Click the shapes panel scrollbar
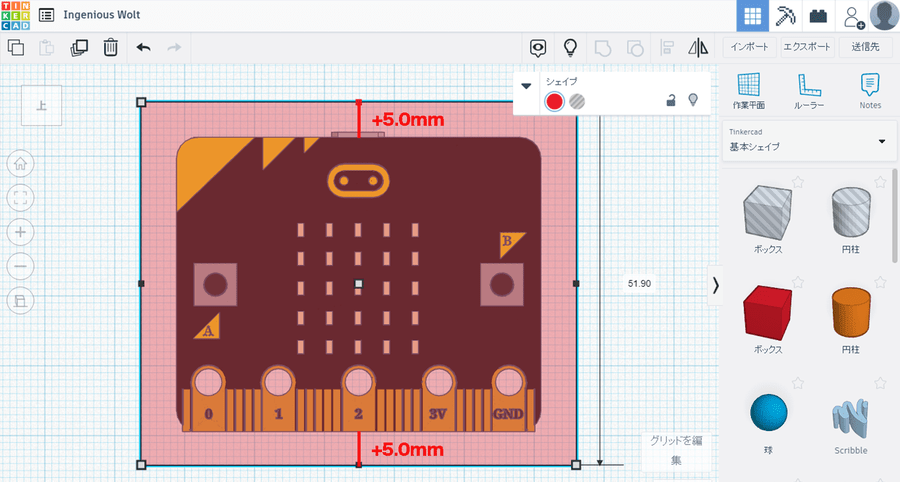This screenshot has width=900, height=482. tap(896, 216)
